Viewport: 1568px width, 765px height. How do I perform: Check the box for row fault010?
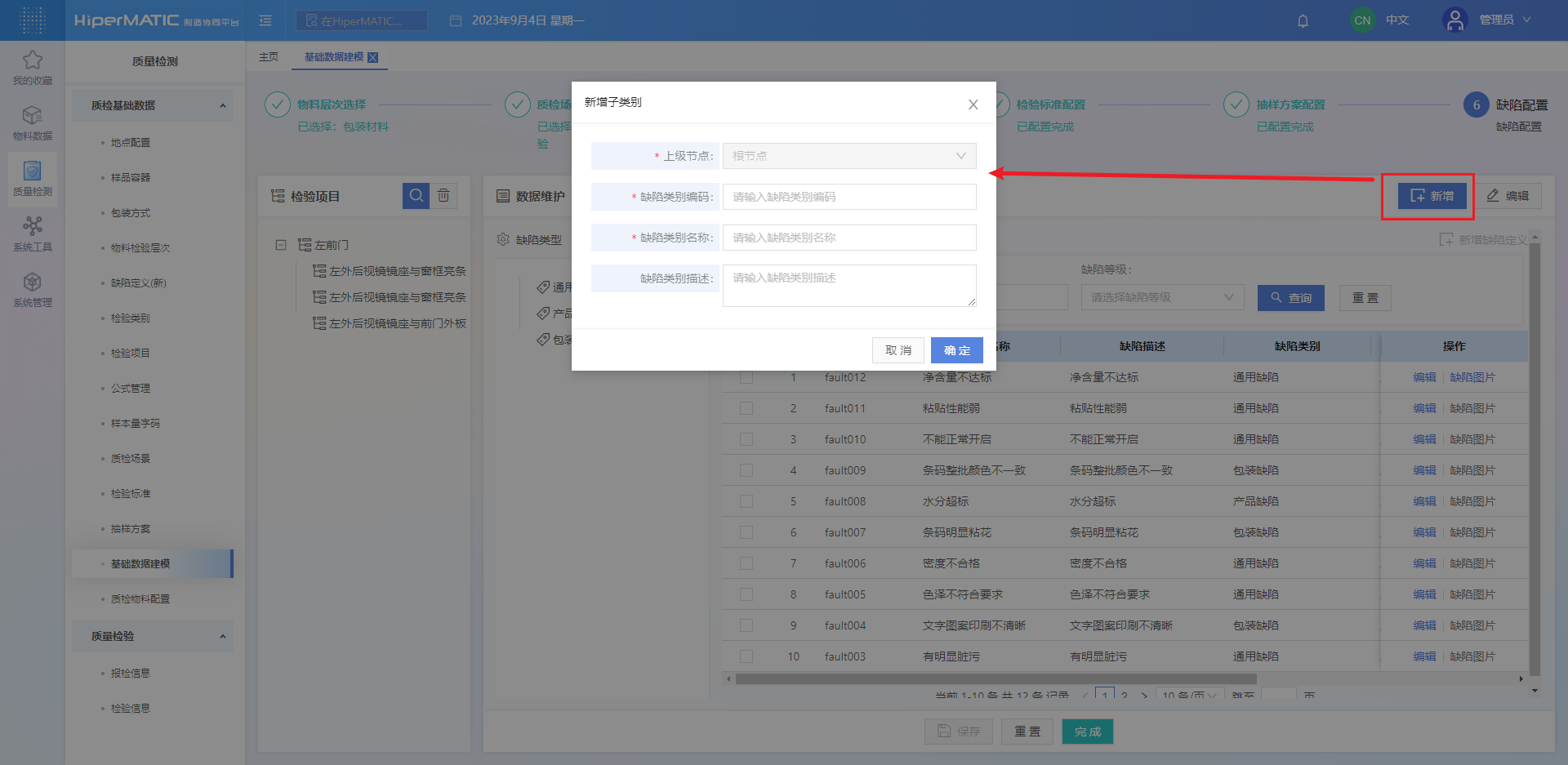[x=746, y=439]
